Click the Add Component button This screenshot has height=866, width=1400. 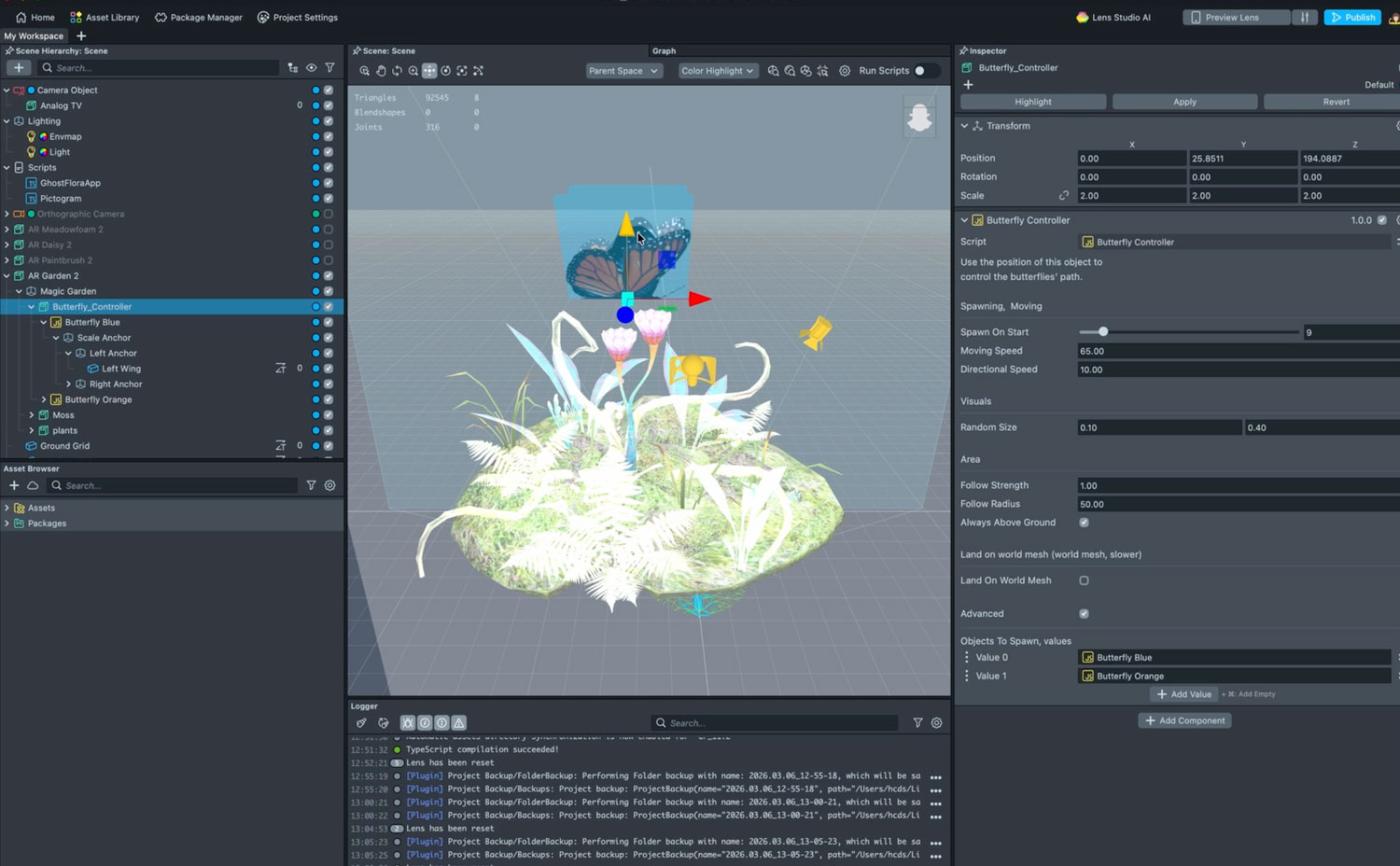tap(1184, 719)
